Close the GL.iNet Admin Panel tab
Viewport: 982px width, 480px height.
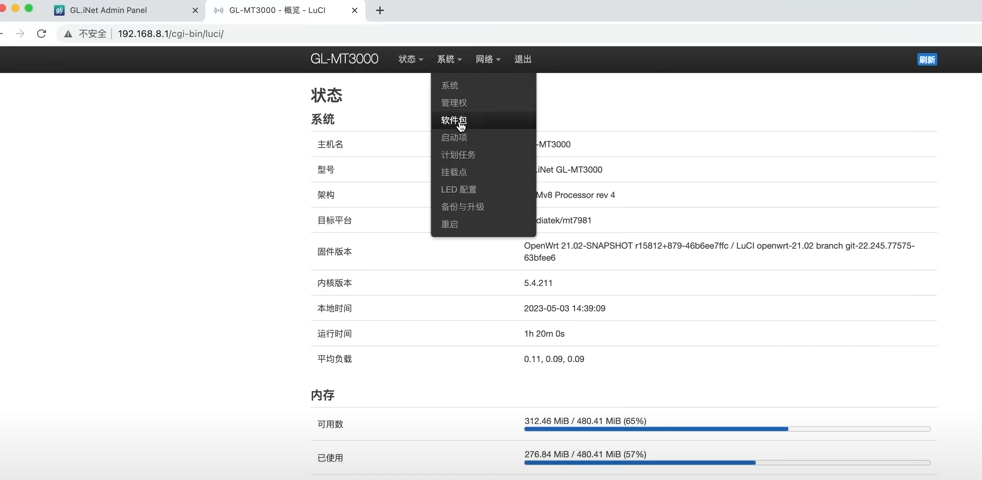(x=195, y=10)
